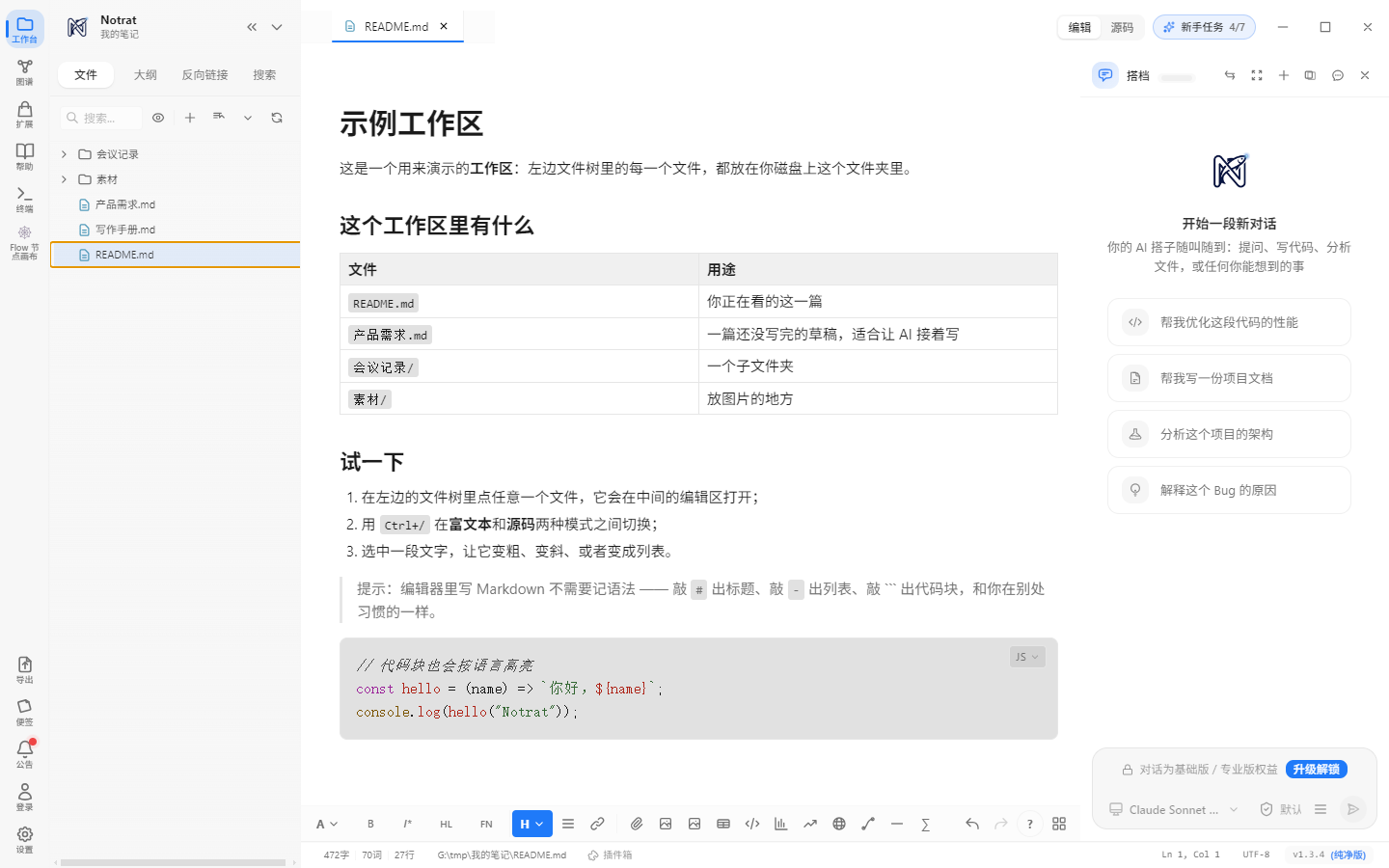Refresh the file tree
This screenshot has width=1389, height=868.
[x=277, y=118]
